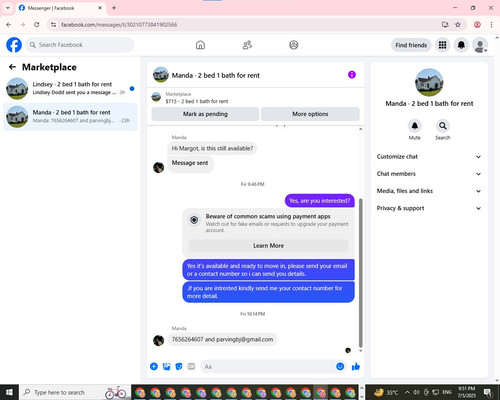Close the Messenger | Facebook tab
Image resolution: width=500 pixels, height=400 pixels.
coord(100,8)
